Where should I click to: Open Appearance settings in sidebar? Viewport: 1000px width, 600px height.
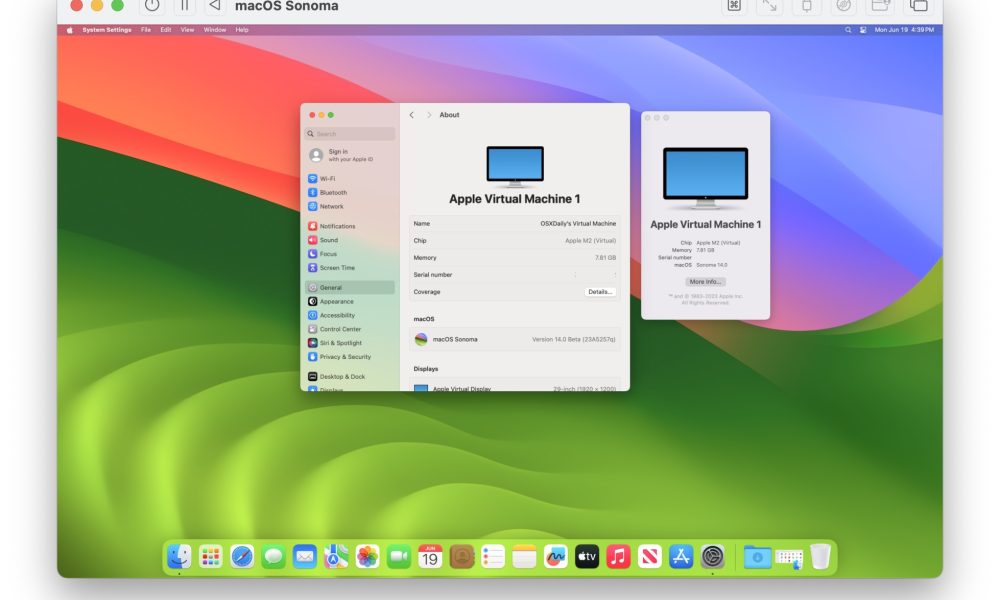coord(350,302)
